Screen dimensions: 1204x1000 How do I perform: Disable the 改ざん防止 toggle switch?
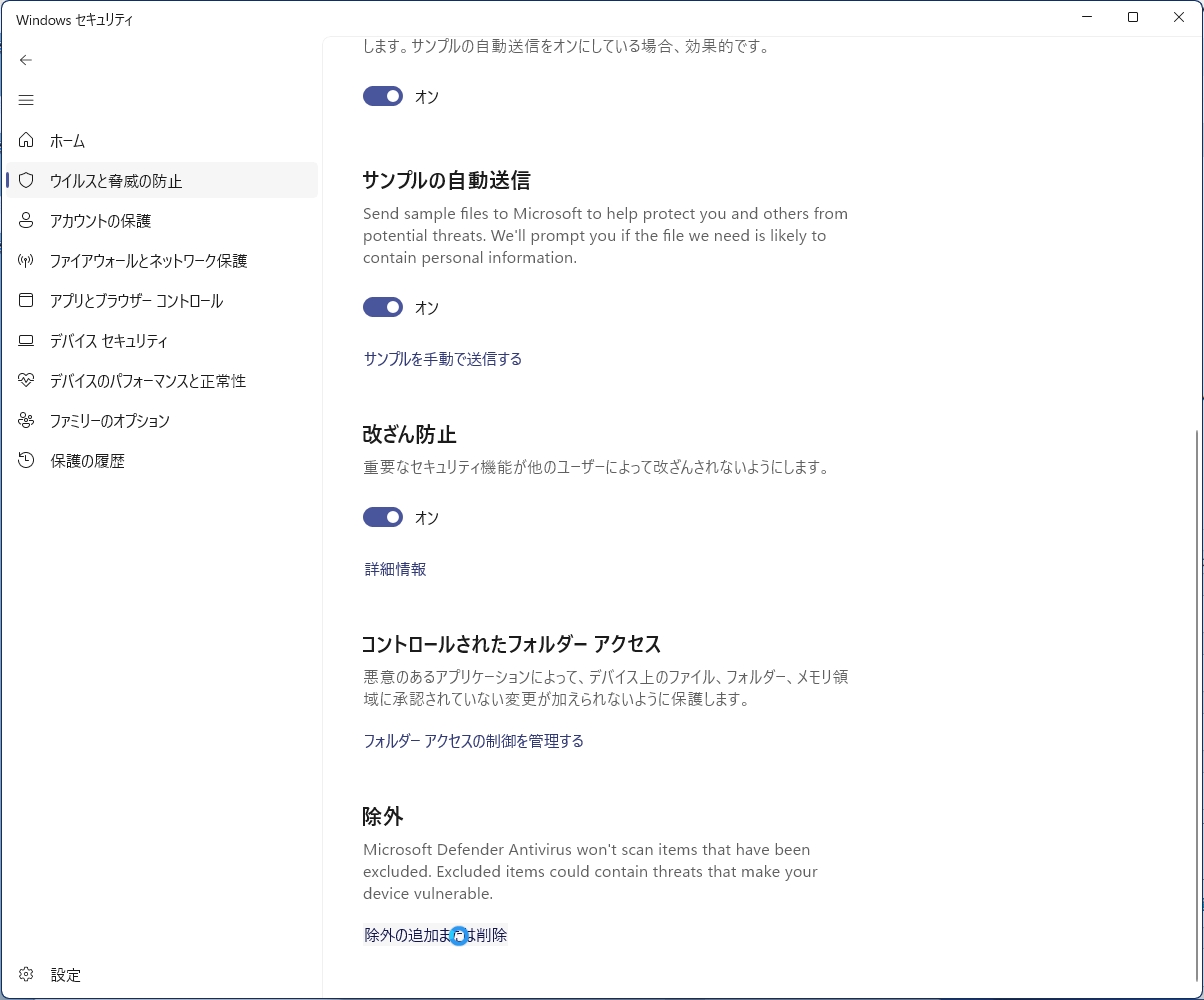(x=383, y=517)
